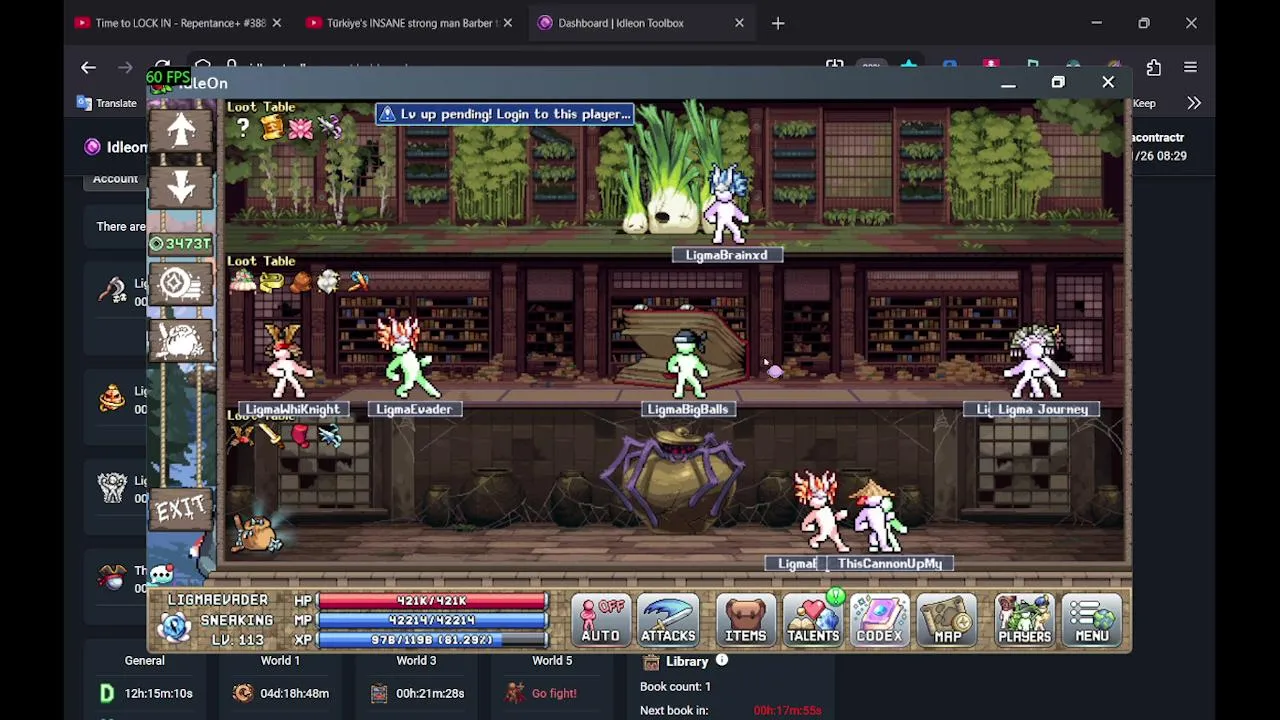Click the Go fight! link under World 5
The image size is (1280, 720).
point(554,693)
